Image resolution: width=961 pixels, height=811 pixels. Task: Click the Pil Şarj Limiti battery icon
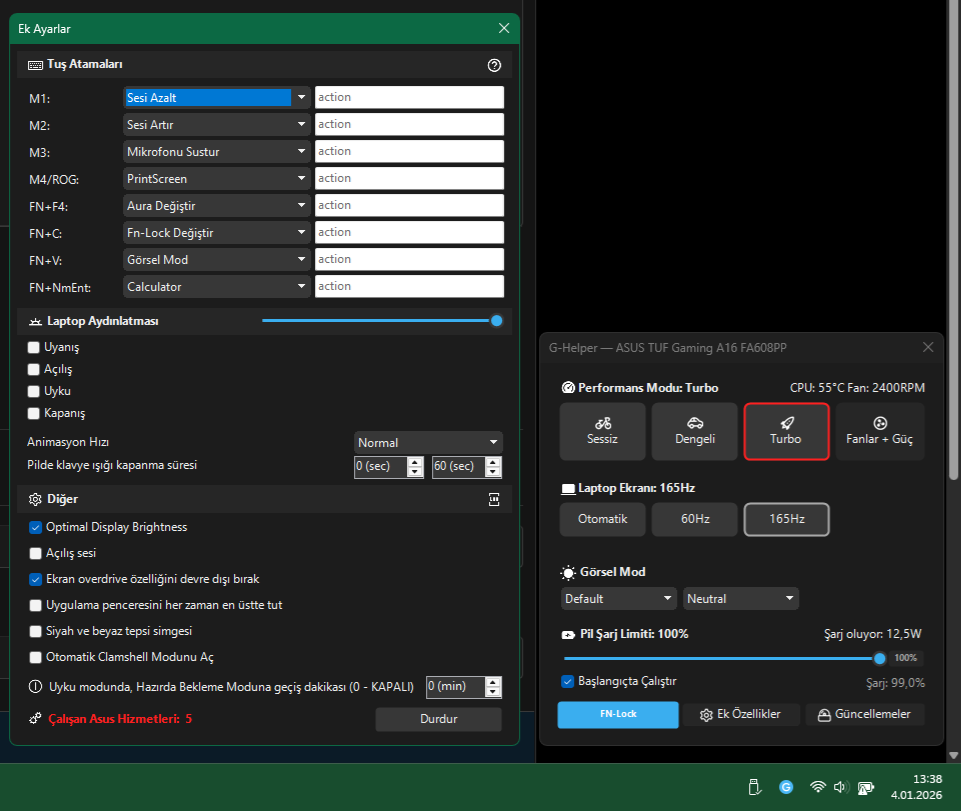point(568,634)
